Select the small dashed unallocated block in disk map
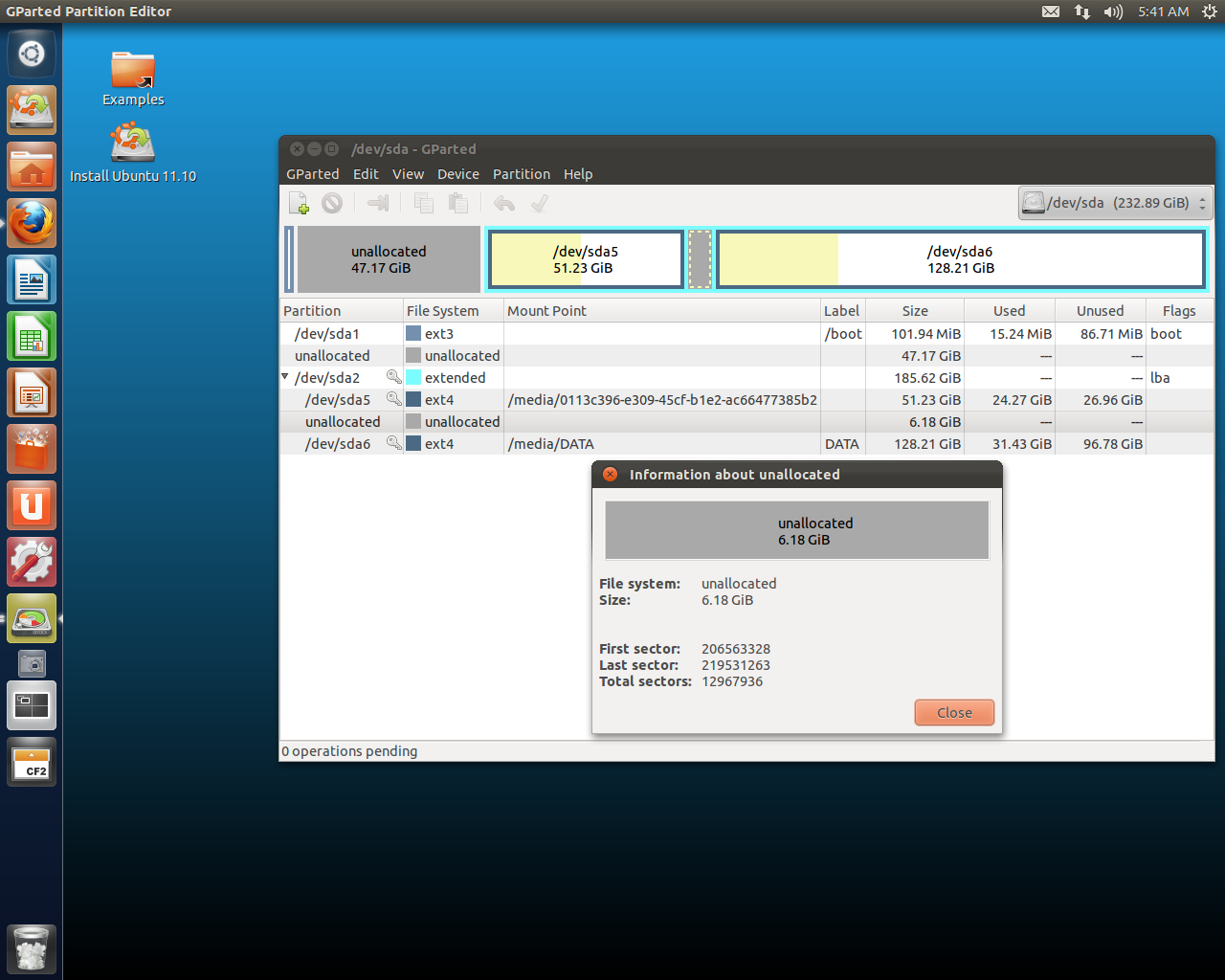 701,259
